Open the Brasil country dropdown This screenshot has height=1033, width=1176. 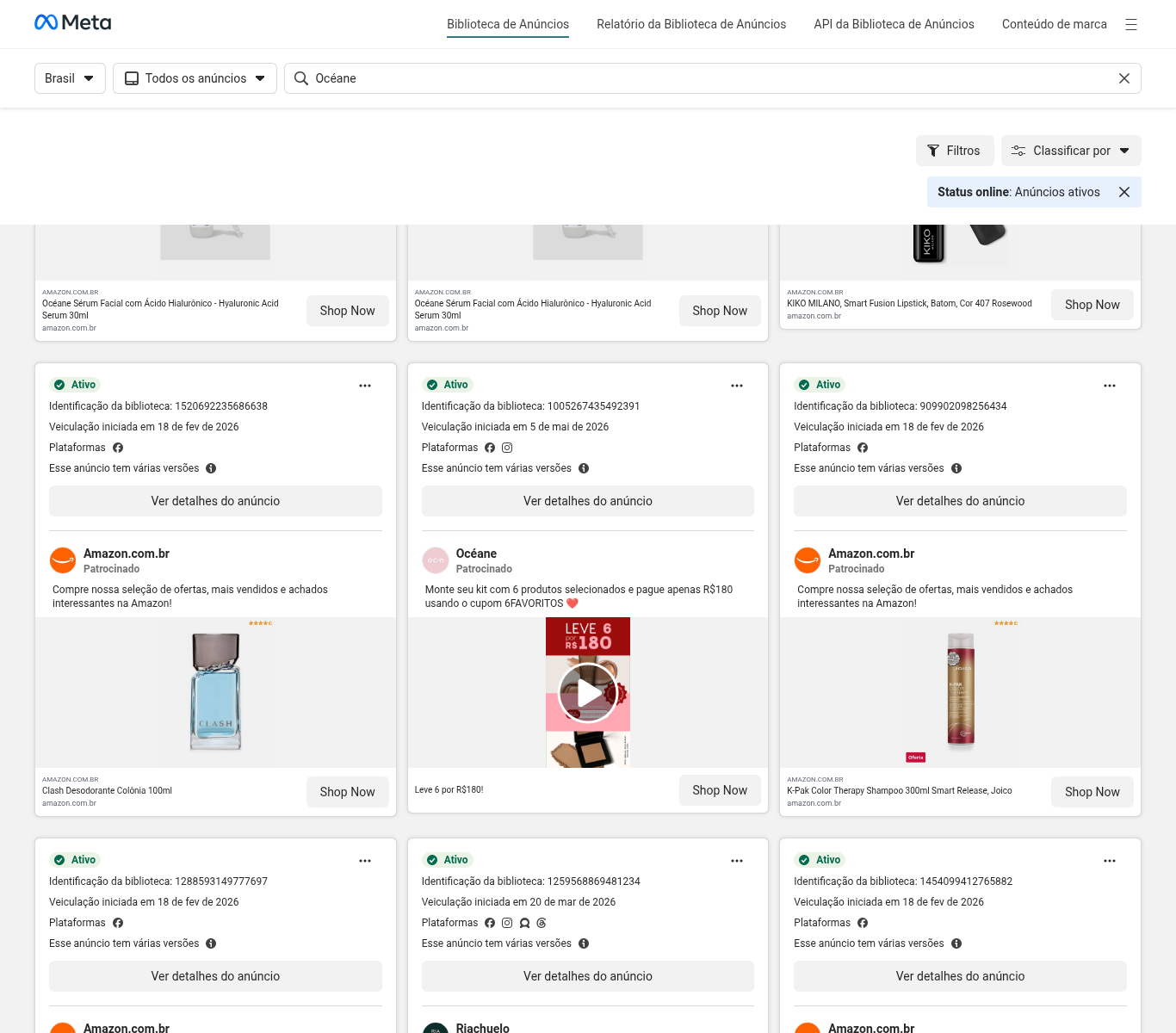point(70,78)
